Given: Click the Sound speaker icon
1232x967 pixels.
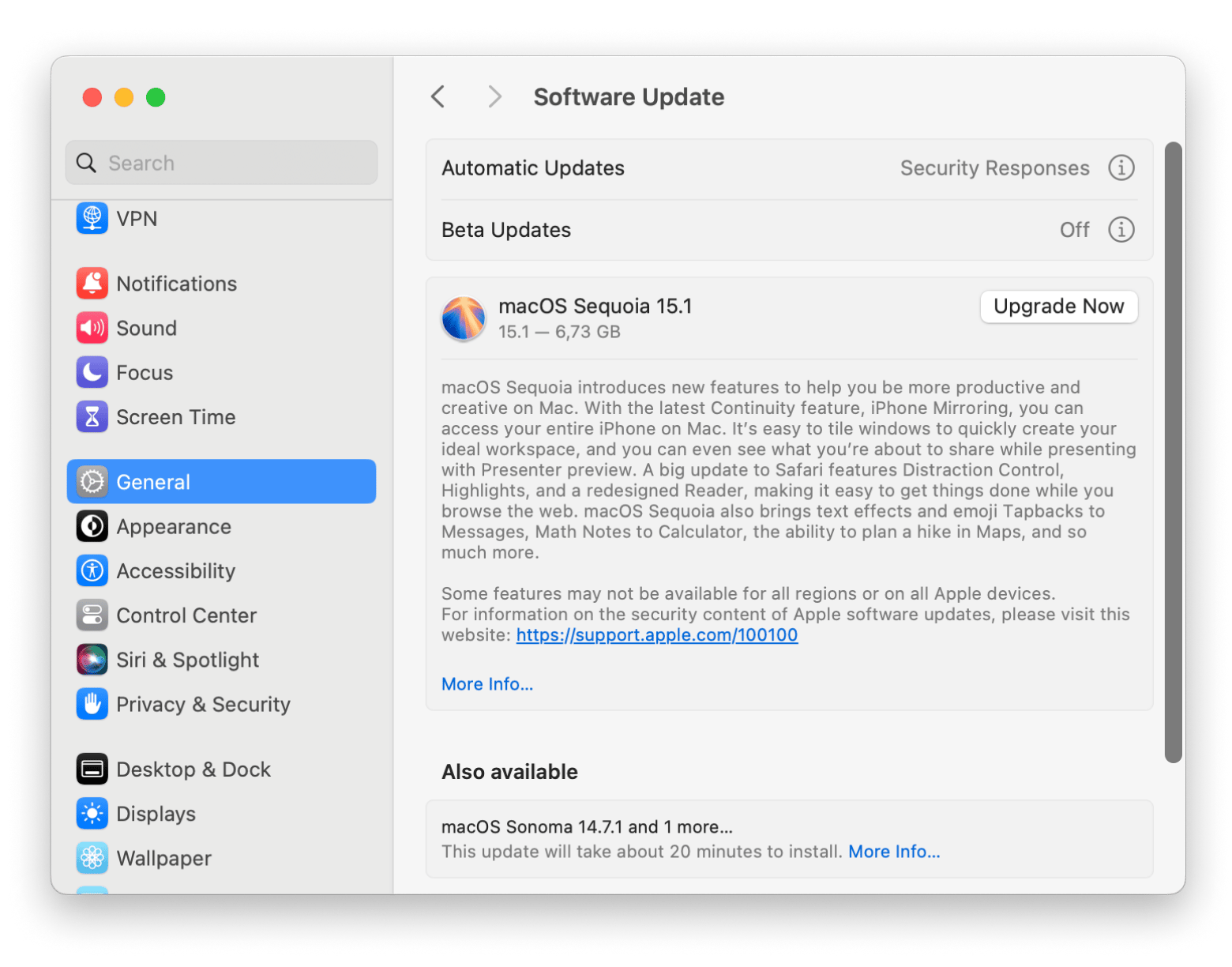Looking at the screenshot, I should 92,328.
